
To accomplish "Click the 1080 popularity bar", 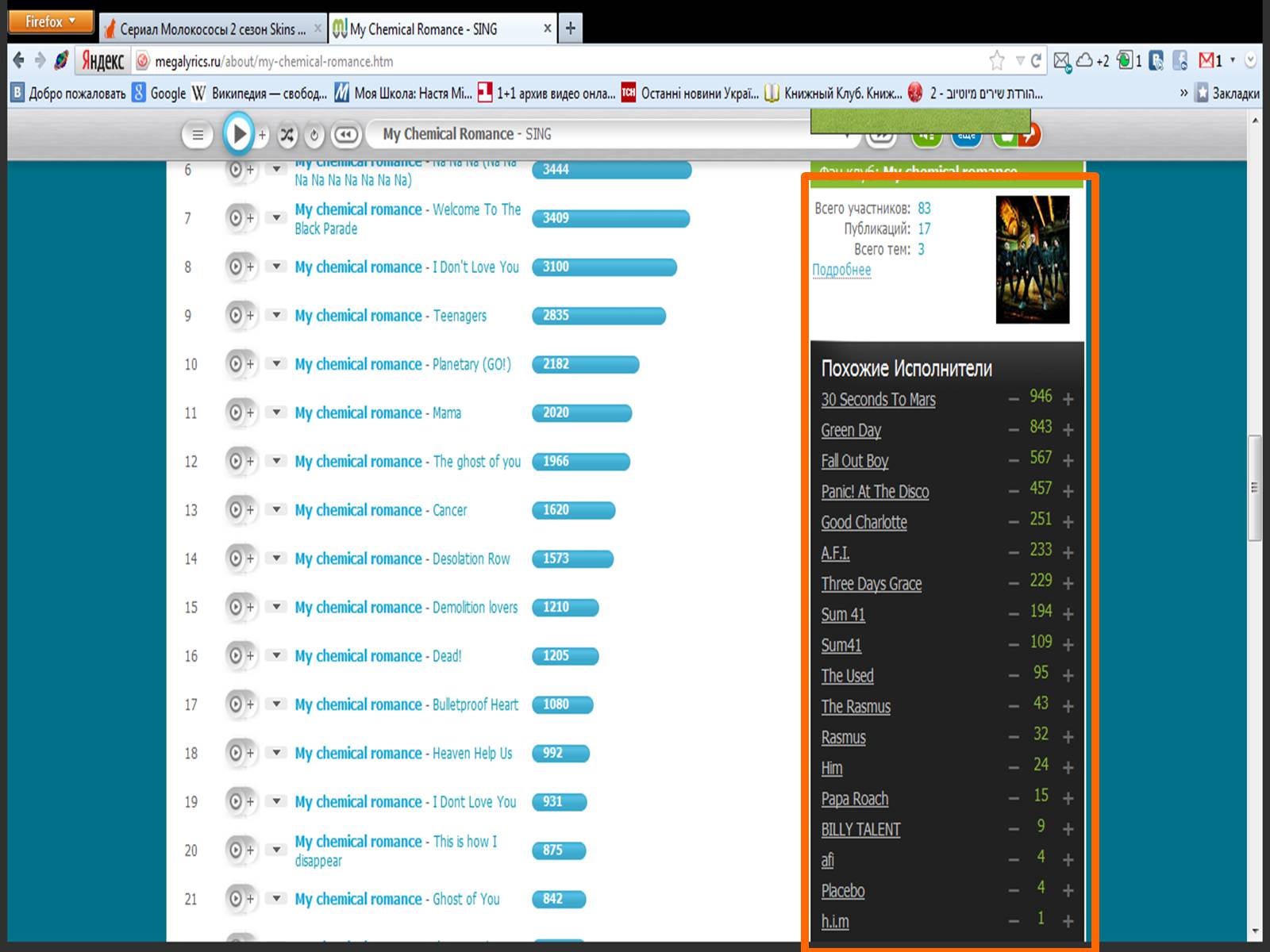I will (562, 704).
